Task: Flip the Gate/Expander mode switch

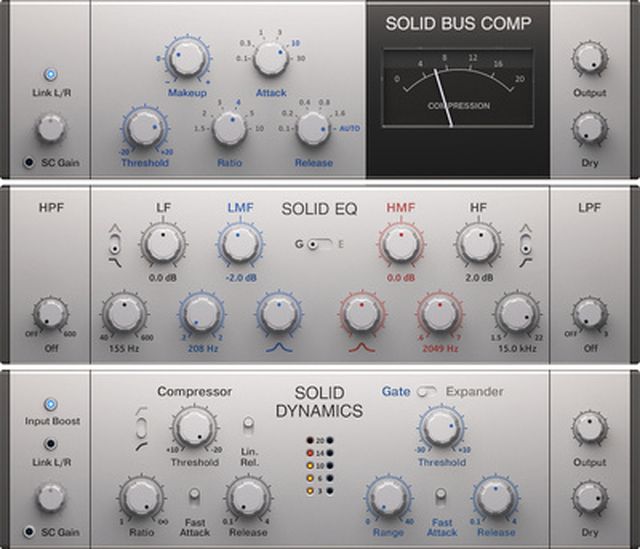Action: pyautogui.click(x=427, y=391)
